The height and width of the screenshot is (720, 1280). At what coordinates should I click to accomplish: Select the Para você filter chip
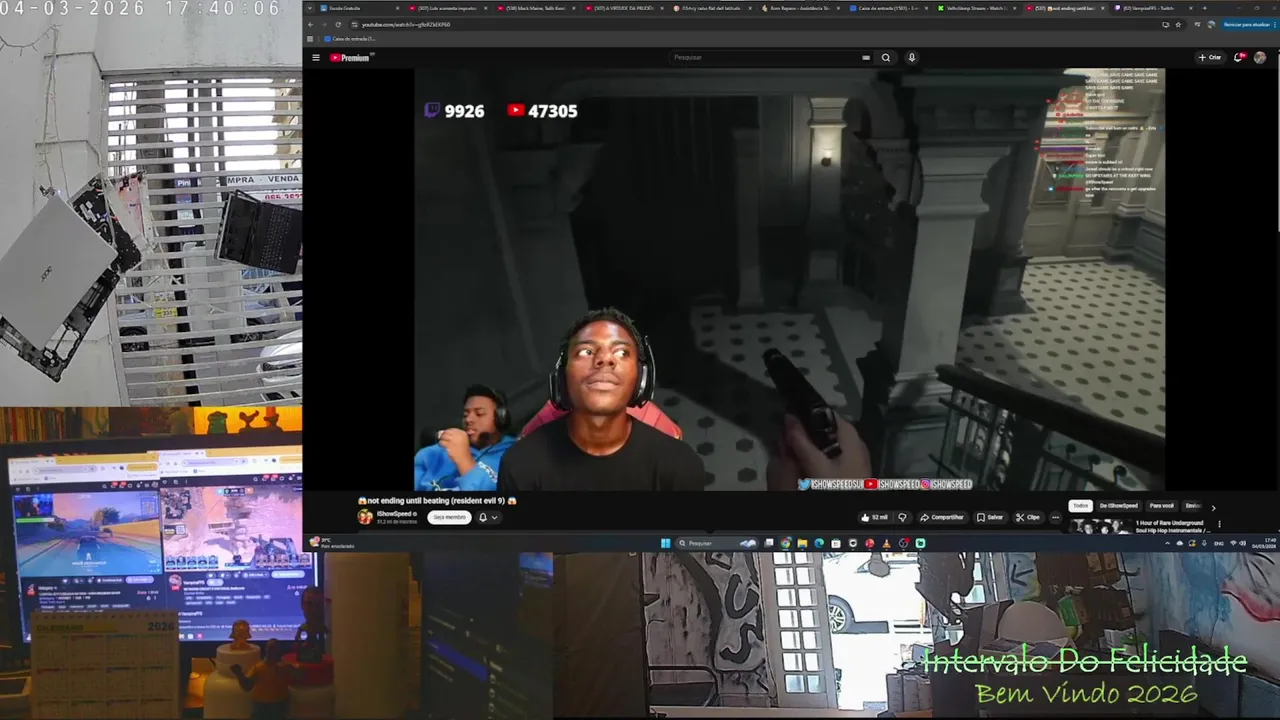click(1162, 506)
